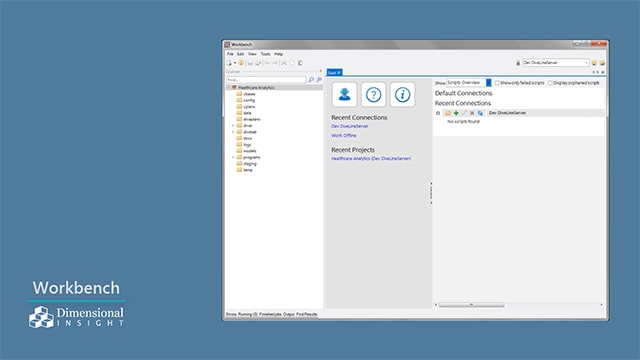Enable Display orphaned scripts checkbox
The height and width of the screenshot is (360, 640).
click(550, 83)
